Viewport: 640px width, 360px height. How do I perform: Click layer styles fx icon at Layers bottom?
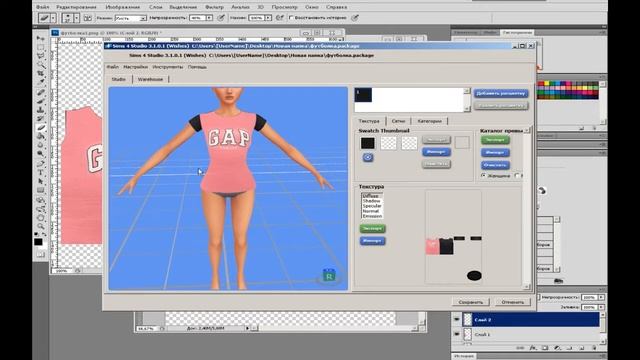click(533, 348)
